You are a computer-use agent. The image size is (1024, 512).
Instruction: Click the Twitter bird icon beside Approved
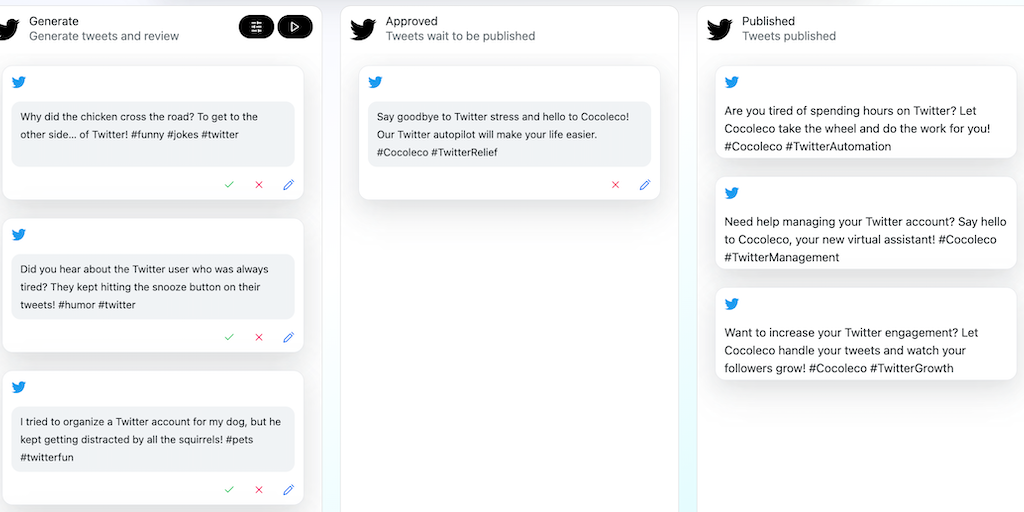(363, 29)
